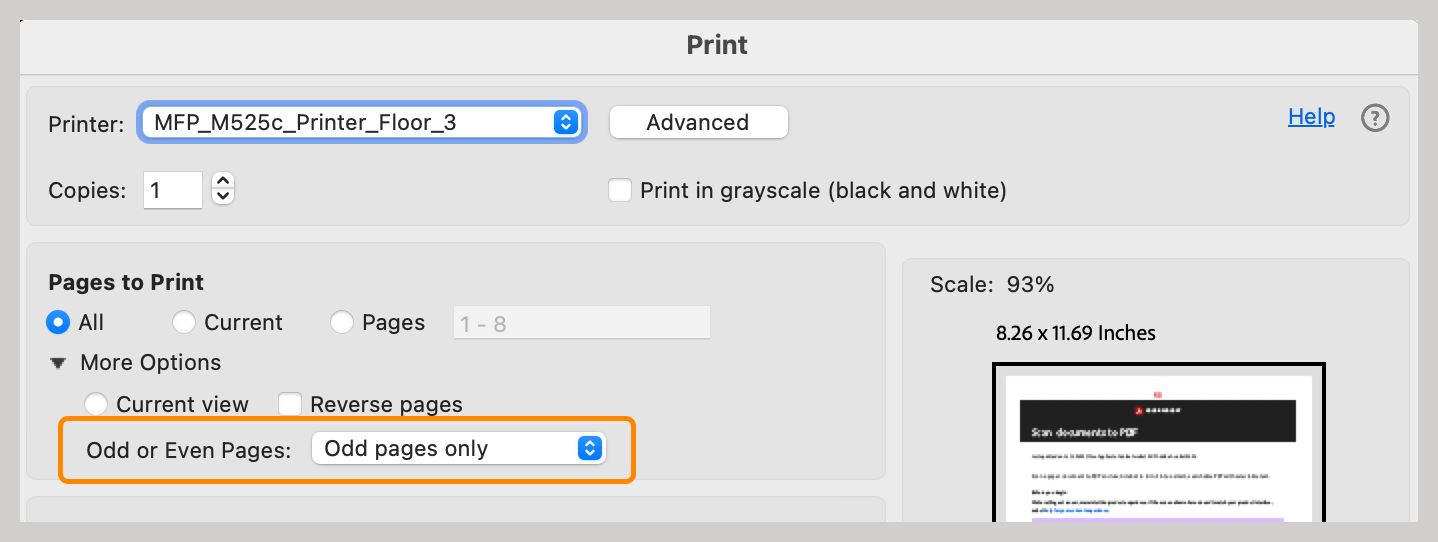Viewport: 1438px width, 542px height.
Task: Open the Odd or Even Pages dropdown
Action: (x=458, y=449)
